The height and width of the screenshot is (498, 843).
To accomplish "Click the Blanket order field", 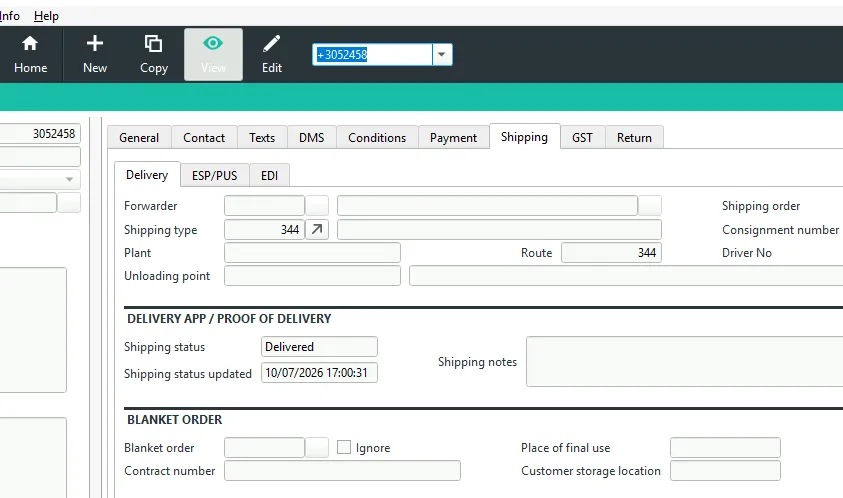I will point(264,447).
